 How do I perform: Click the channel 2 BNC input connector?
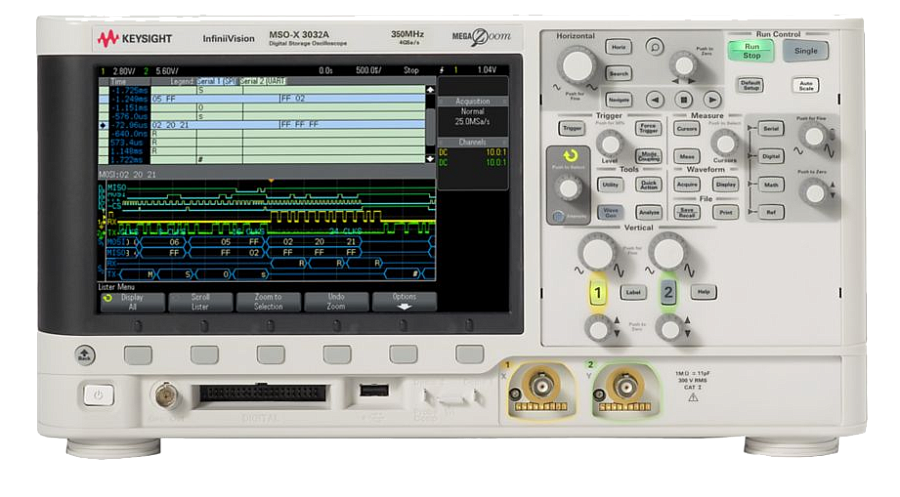[624, 385]
